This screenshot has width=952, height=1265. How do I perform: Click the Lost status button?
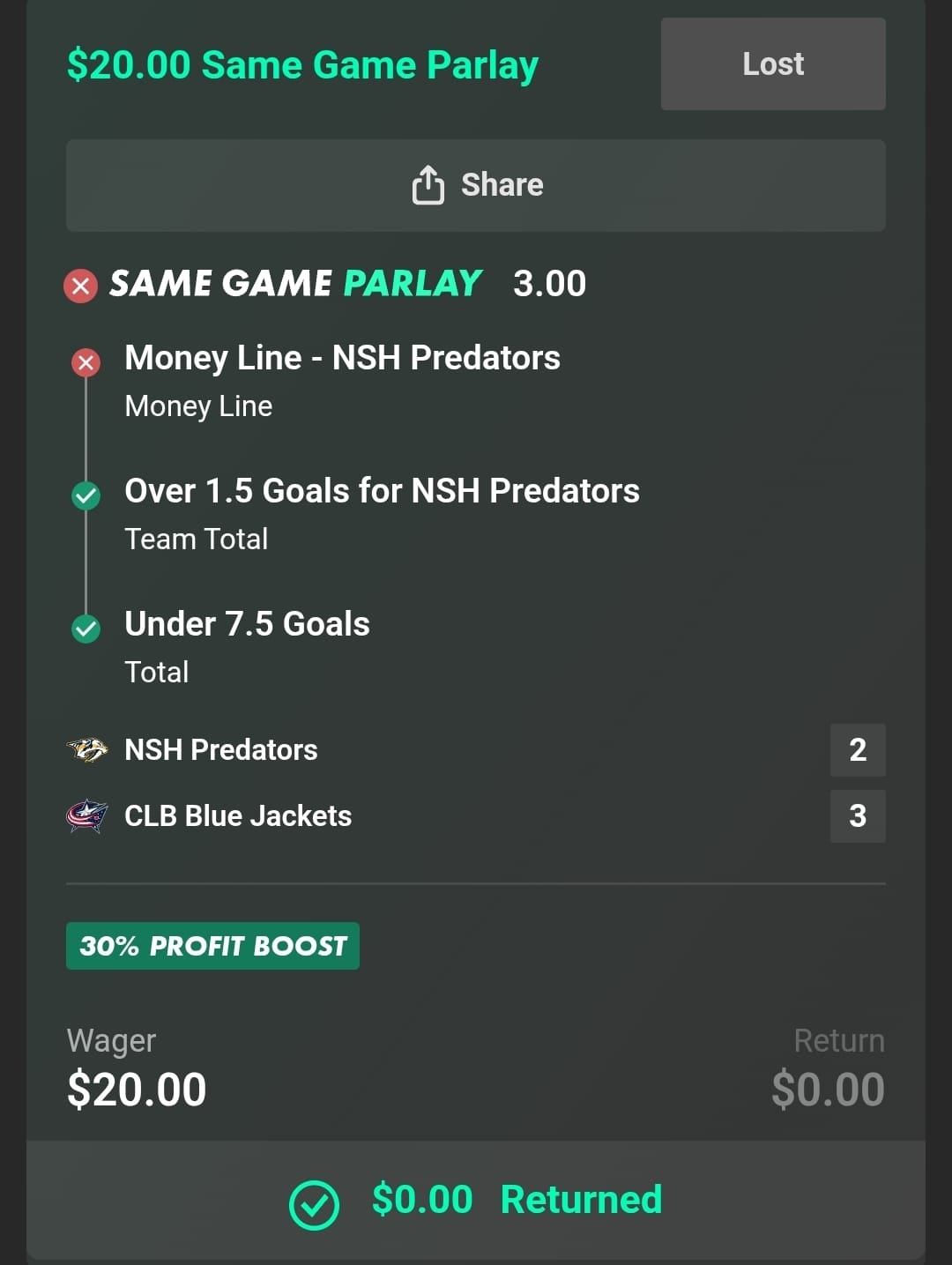[773, 64]
